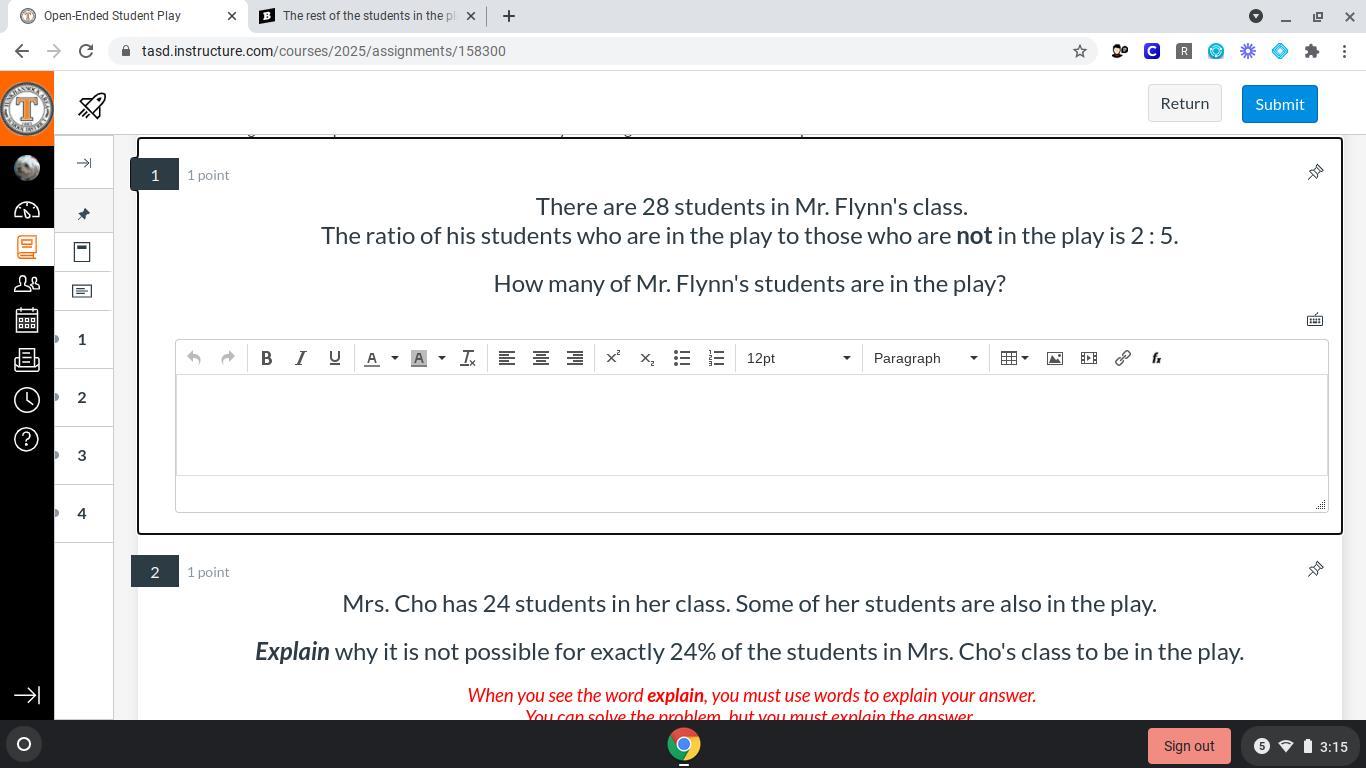Expand the Paragraph format dropdown
The width and height of the screenshot is (1366, 768).
click(924, 358)
